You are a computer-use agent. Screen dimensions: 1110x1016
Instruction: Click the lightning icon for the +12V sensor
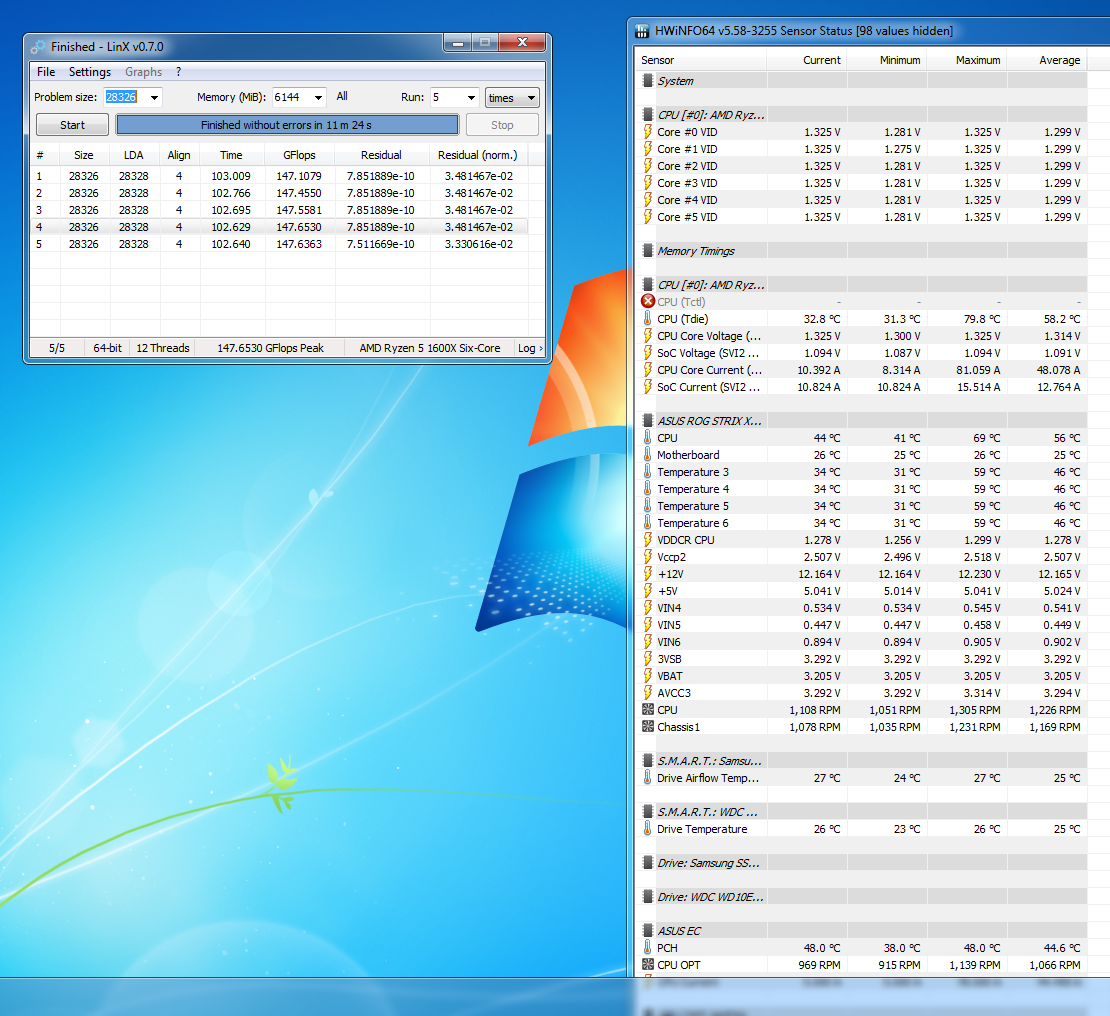point(647,574)
